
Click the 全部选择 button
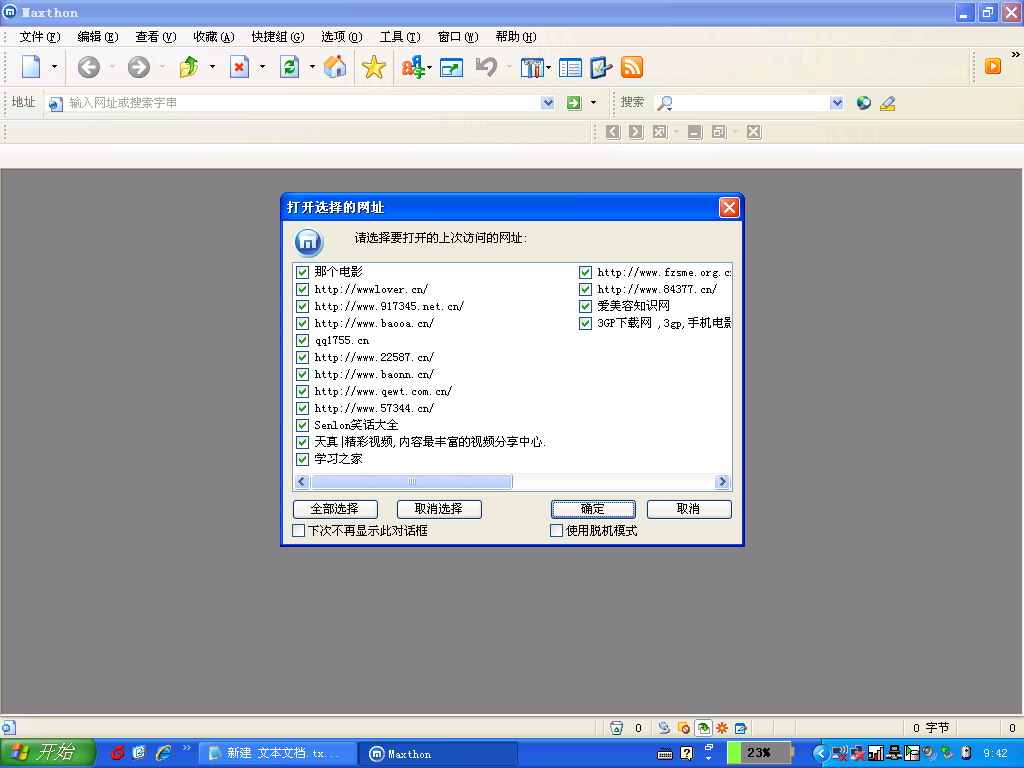335,509
